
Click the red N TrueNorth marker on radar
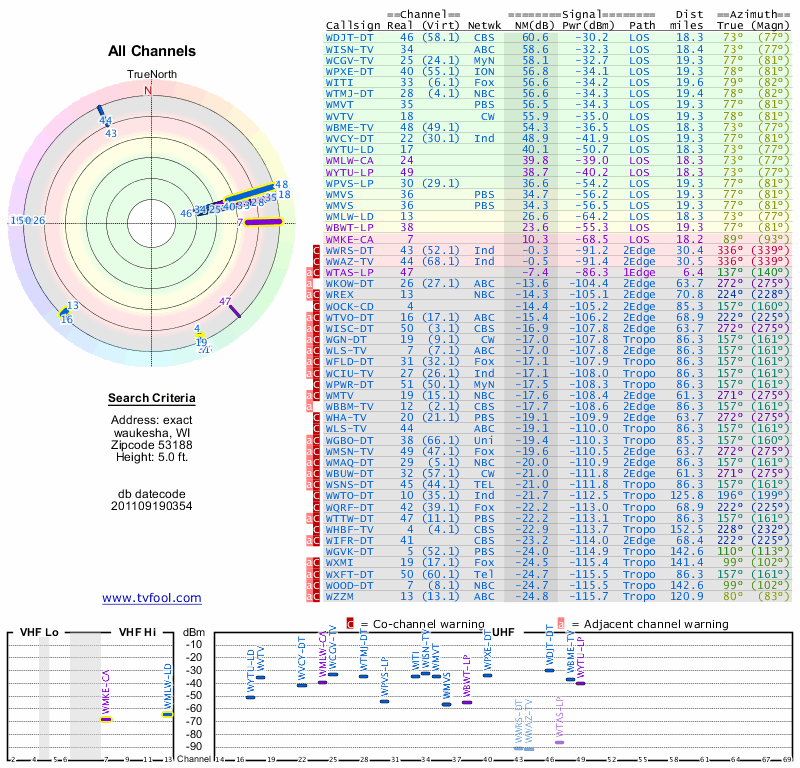(x=148, y=90)
